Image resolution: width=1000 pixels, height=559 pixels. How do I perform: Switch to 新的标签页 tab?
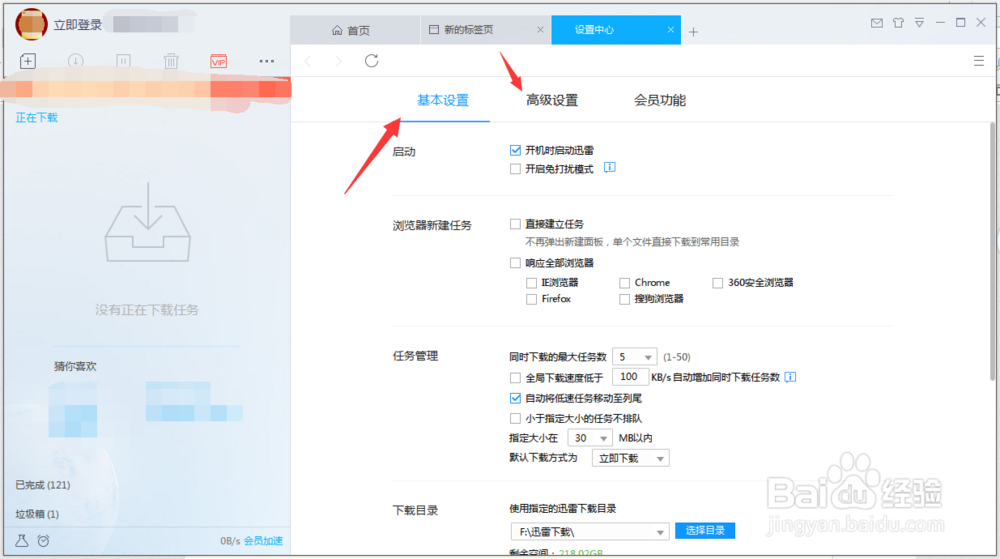[486, 30]
